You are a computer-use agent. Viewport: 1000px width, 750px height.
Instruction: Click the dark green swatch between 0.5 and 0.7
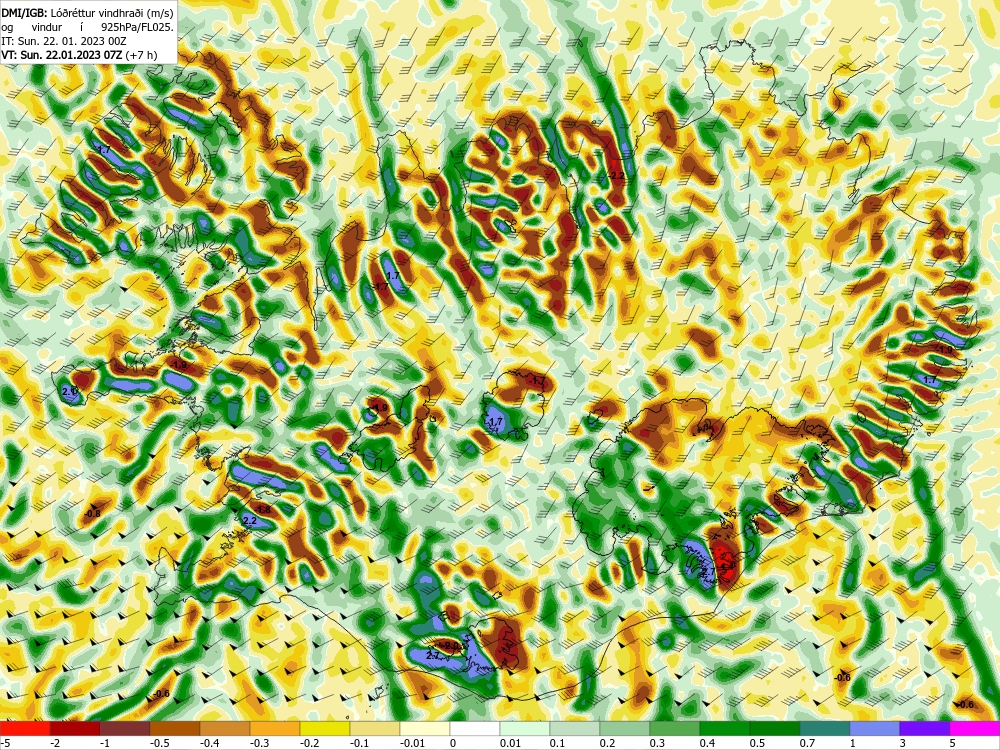coord(775,728)
